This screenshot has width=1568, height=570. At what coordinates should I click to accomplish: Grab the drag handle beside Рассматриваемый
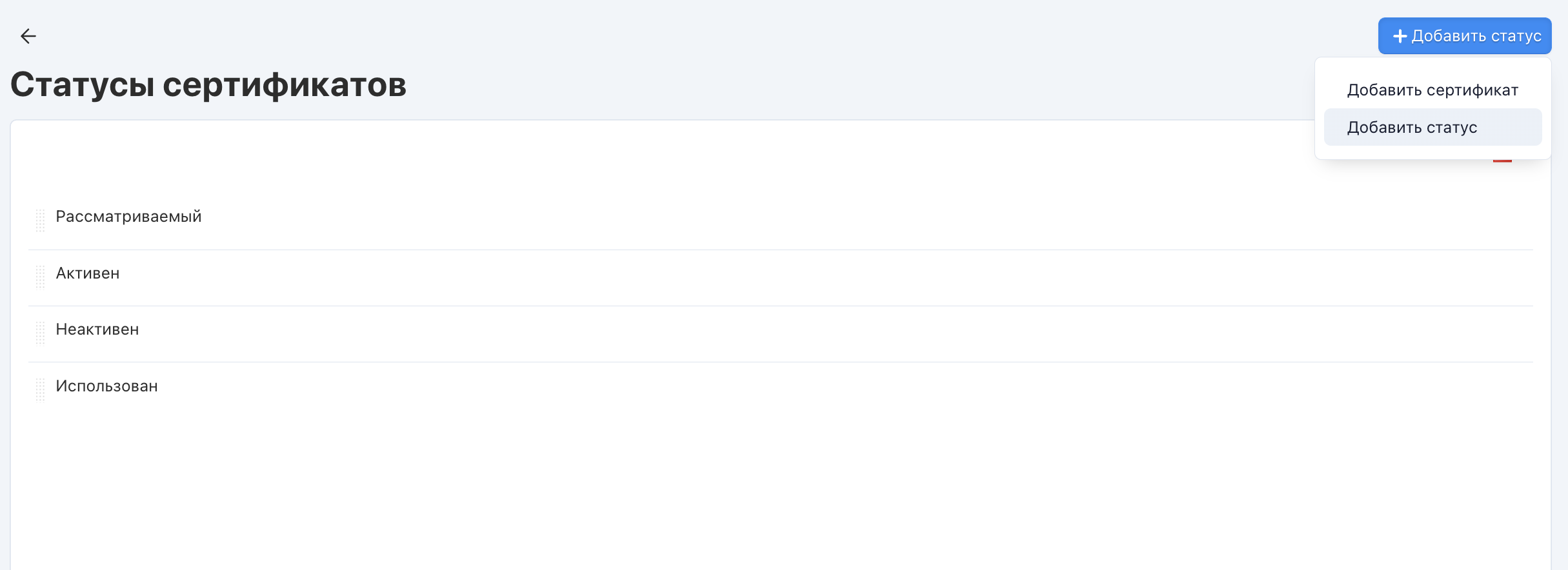tap(40, 220)
